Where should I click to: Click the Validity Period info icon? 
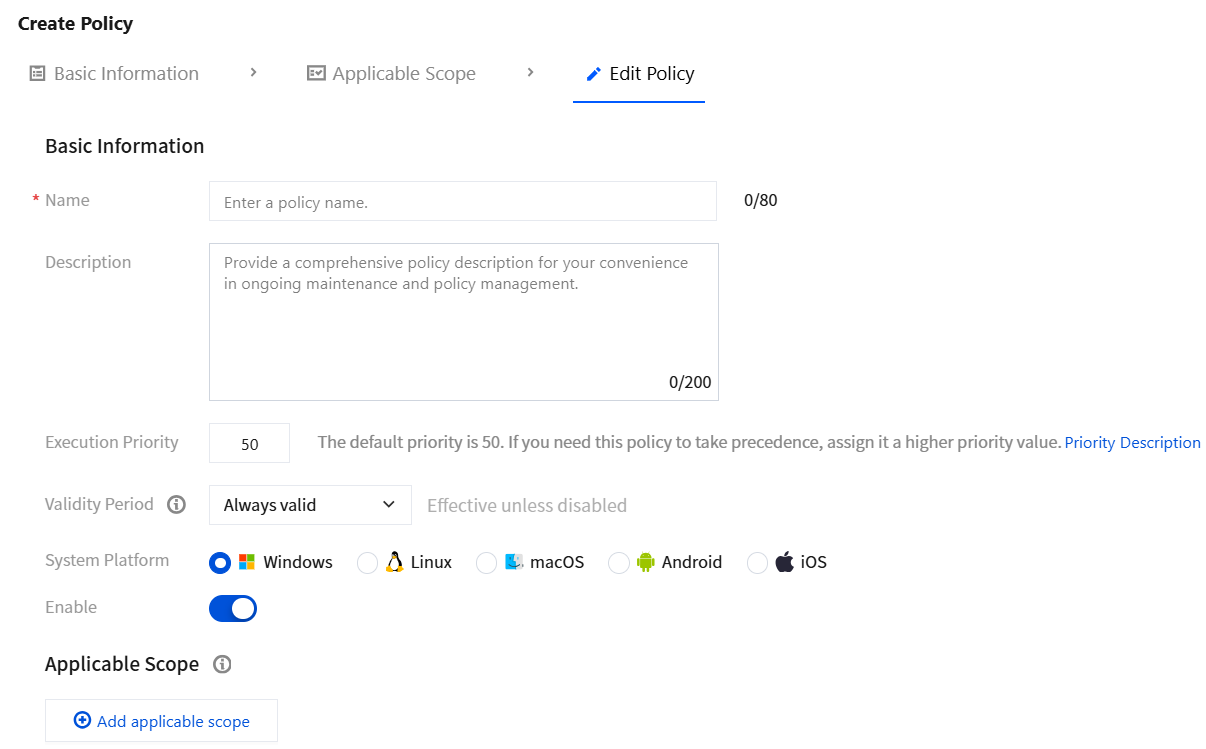click(x=177, y=505)
